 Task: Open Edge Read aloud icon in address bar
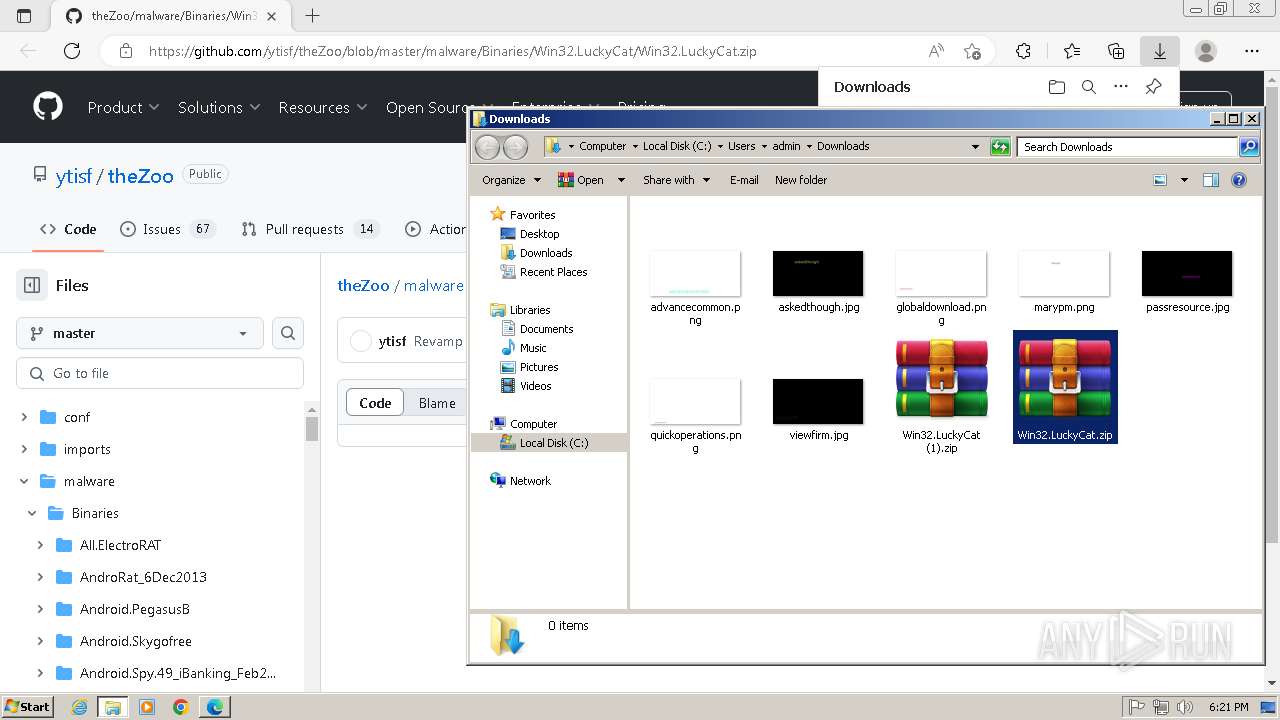[x=936, y=51]
